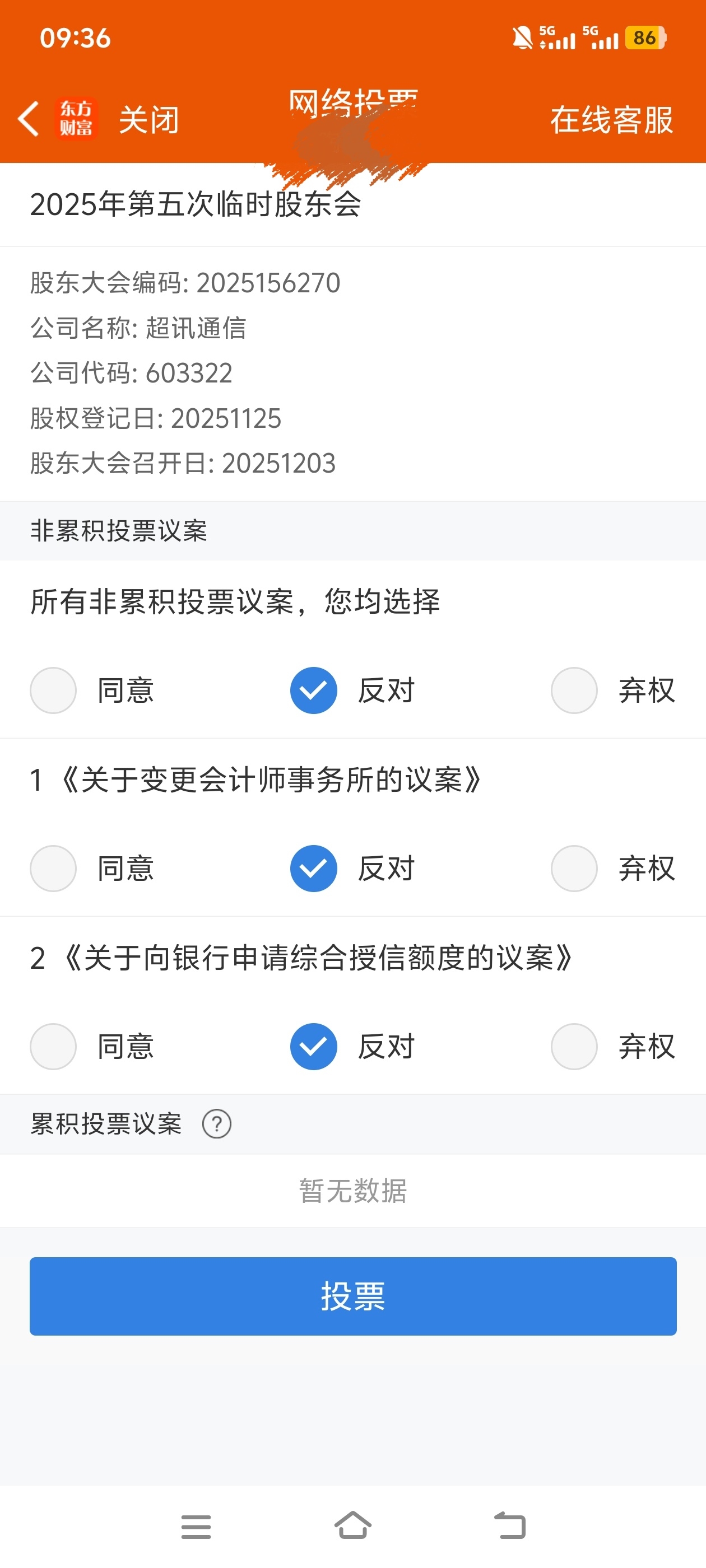Open the recent apps menu icon
The width and height of the screenshot is (706, 1568).
click(x=196, y=1527)
